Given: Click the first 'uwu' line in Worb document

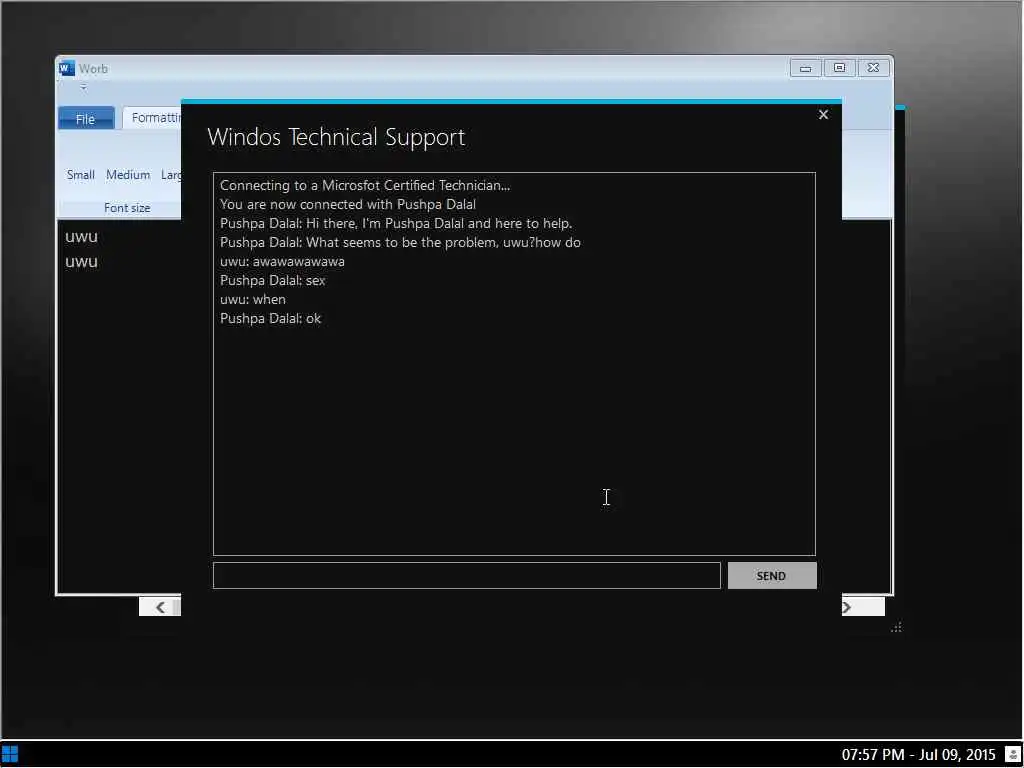Looking at the screenshot, I should [82, 236].
